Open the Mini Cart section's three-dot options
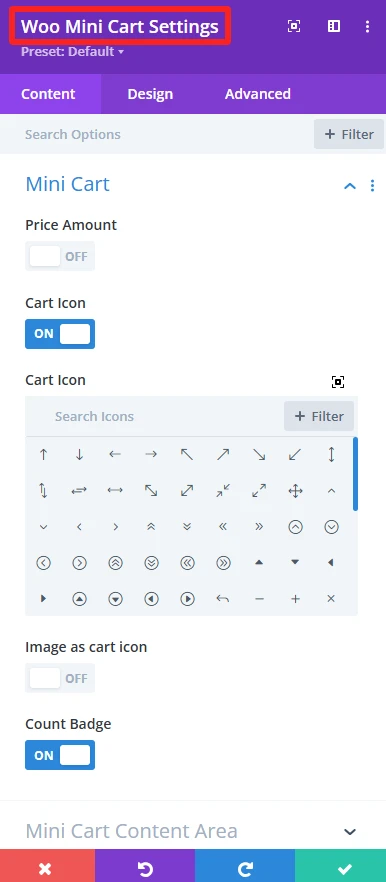 (372, 186)
